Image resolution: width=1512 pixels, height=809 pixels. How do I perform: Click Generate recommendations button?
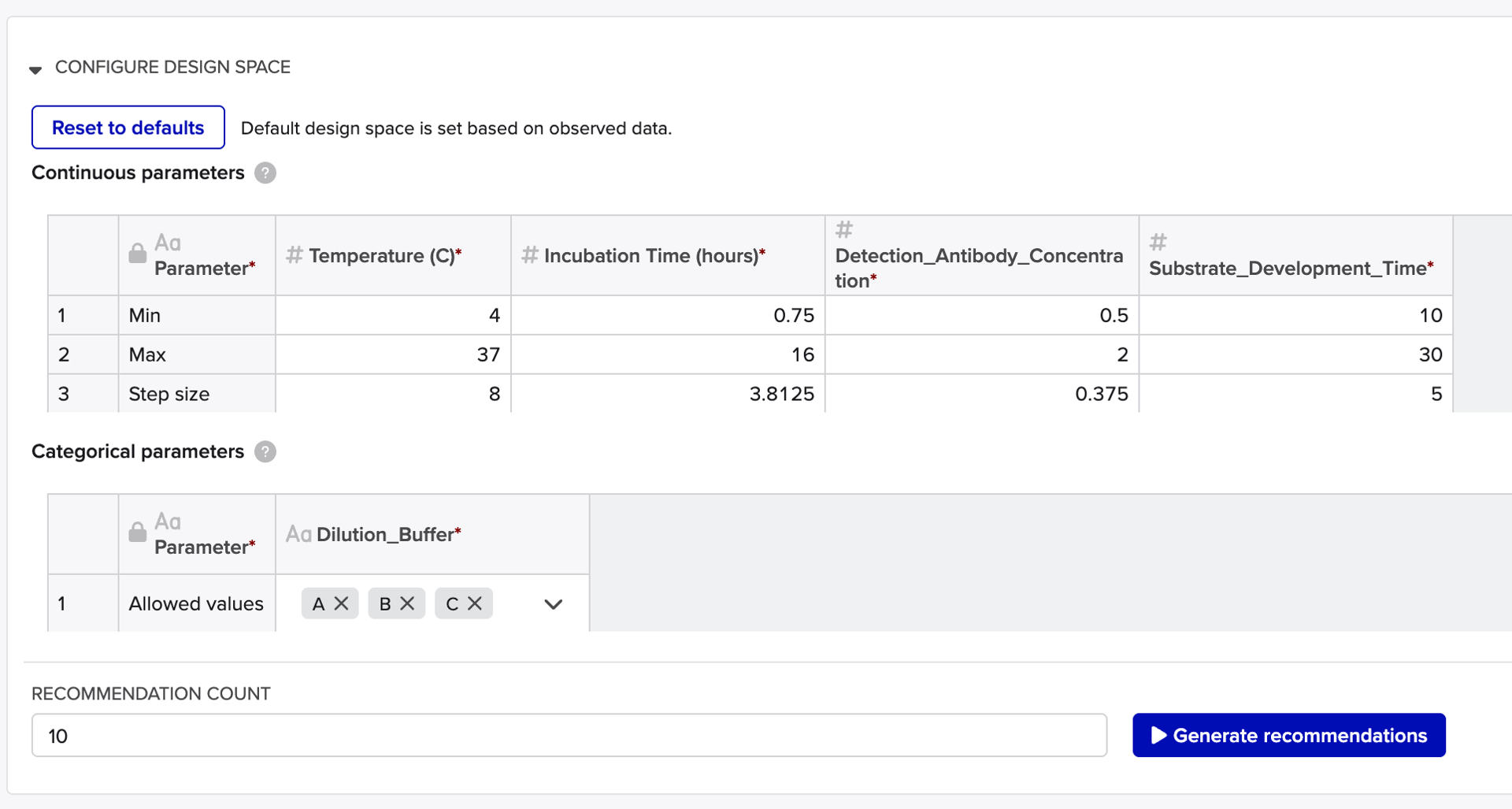1288,735
